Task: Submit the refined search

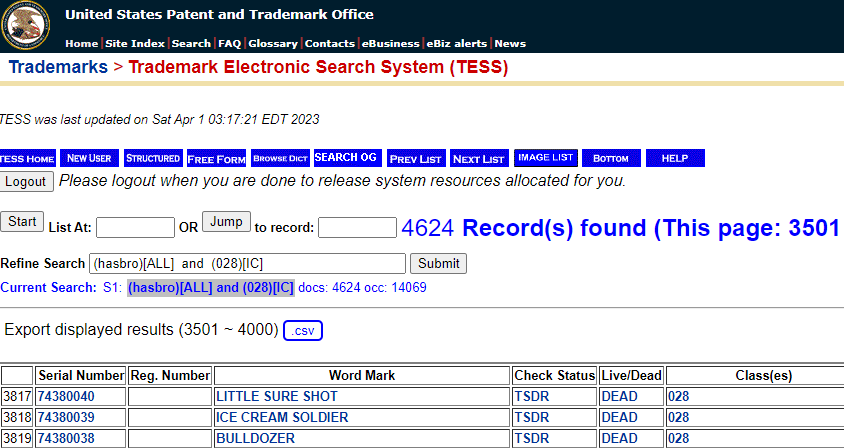Action: coord(439,264)
